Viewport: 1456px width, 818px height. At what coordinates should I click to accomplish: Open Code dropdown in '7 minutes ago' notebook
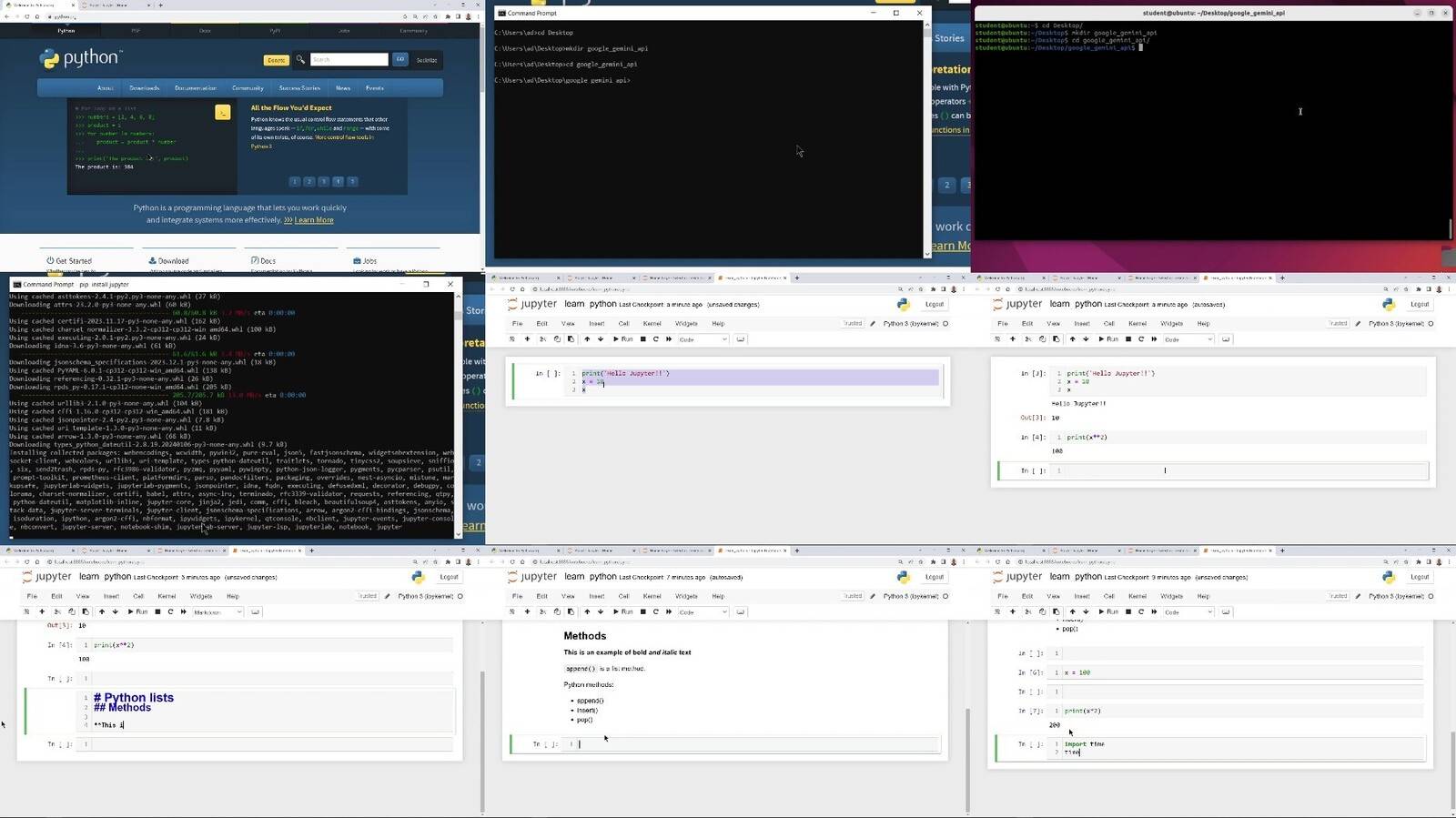click(703, 612)
